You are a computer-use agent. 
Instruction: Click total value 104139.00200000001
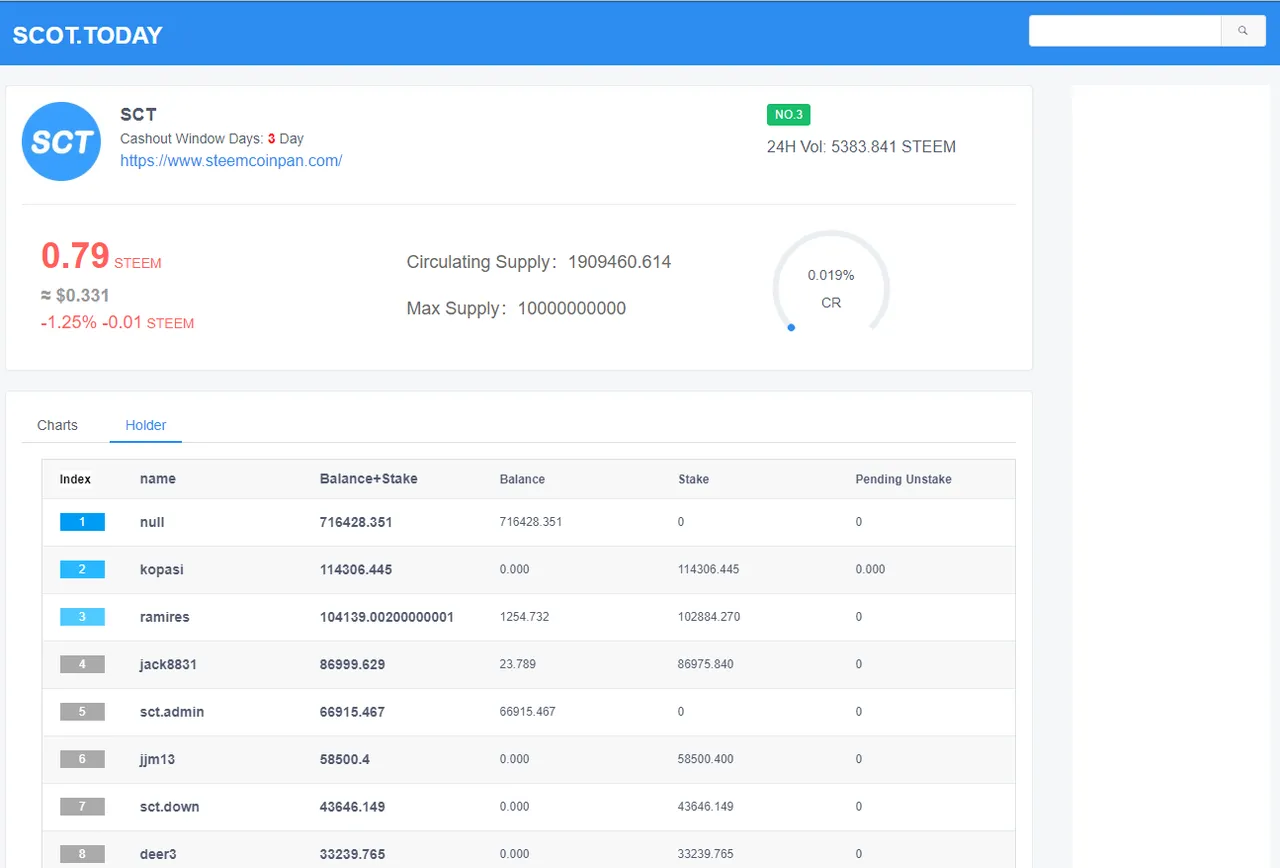click(387, 617)
